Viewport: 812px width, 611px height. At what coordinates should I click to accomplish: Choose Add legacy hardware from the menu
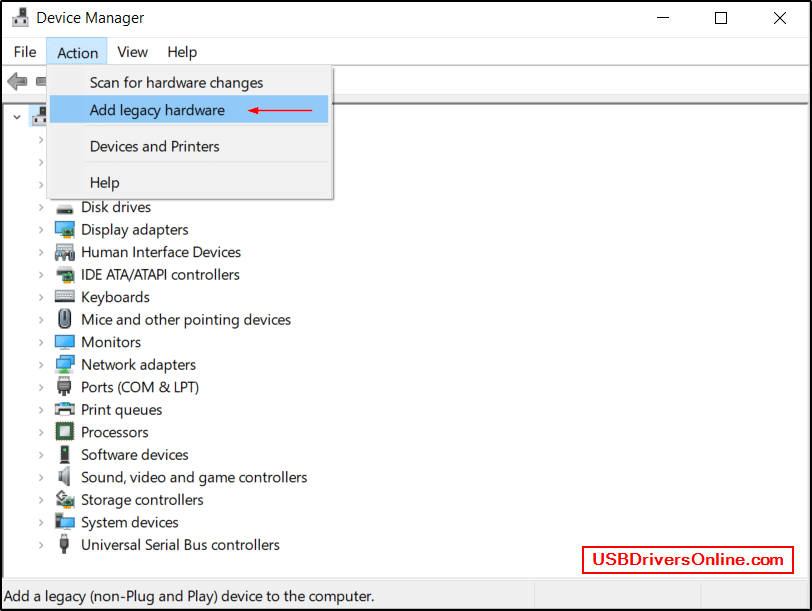(157, 110)
